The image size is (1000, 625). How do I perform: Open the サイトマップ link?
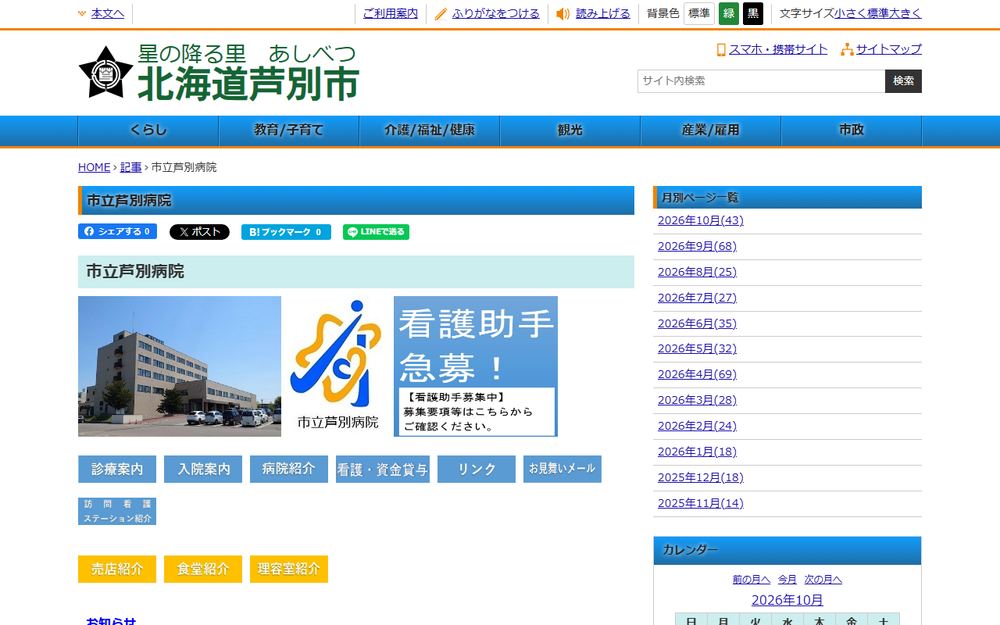tap(888, 49)
